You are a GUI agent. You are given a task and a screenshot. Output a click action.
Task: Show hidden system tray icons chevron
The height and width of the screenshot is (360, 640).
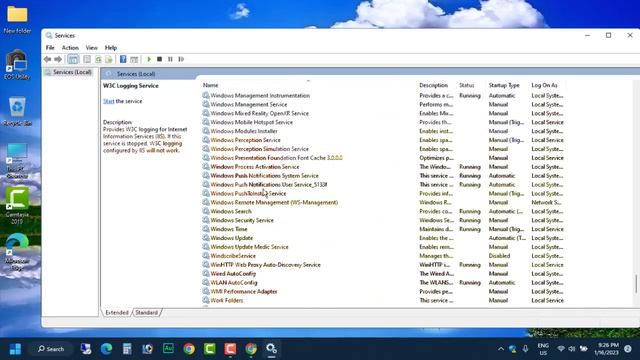tap(501, 349)
